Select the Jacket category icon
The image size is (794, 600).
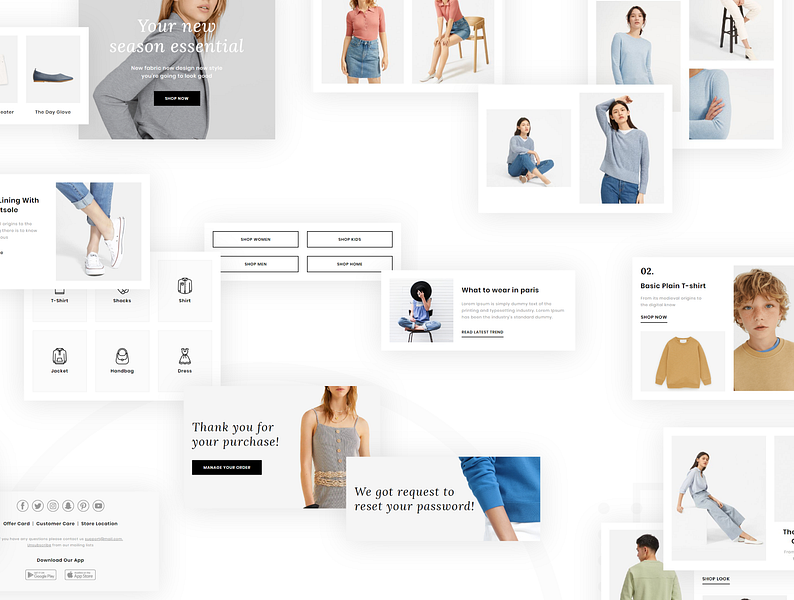click(59, 356)
